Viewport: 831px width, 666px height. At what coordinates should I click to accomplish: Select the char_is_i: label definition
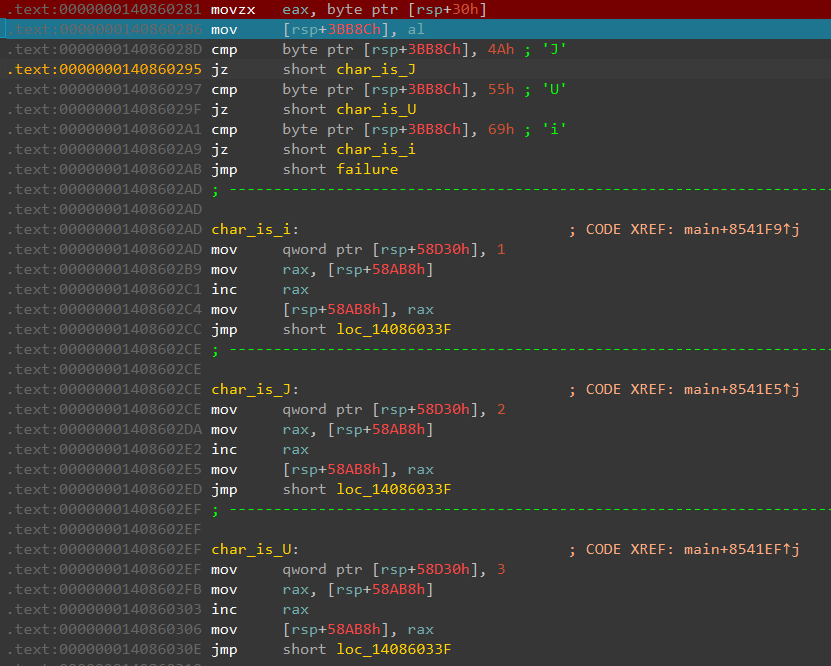(x=254, y=229)
